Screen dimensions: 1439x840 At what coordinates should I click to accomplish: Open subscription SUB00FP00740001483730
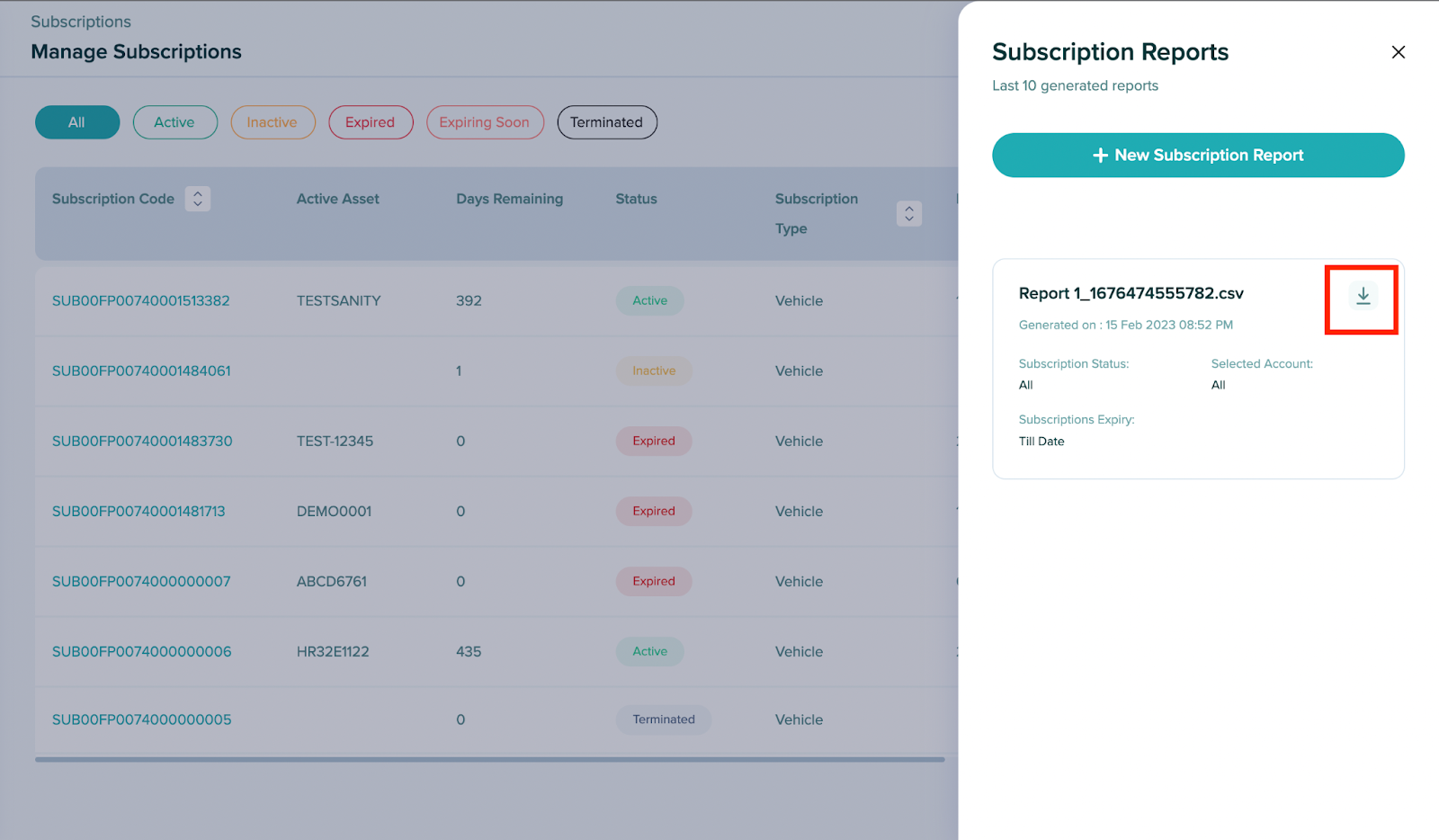coord(142,442)
